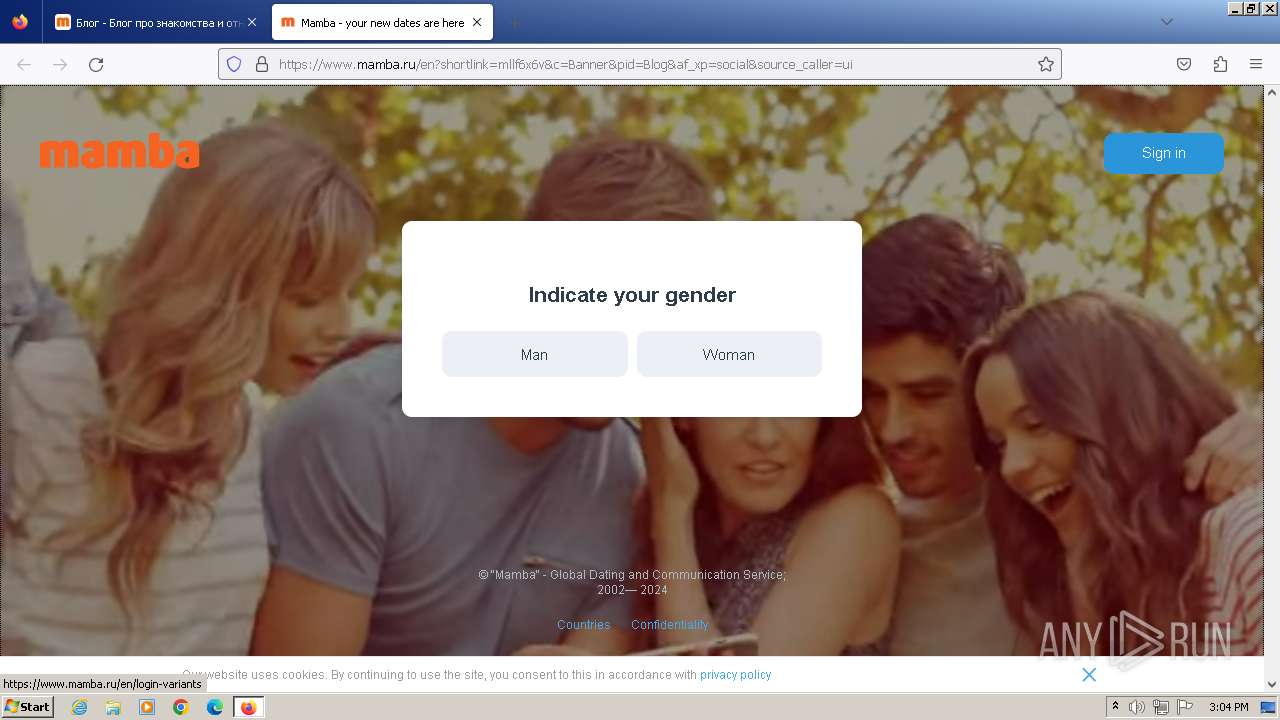Close the Блог tab
1280x720 pixels.
coord(251,22)
